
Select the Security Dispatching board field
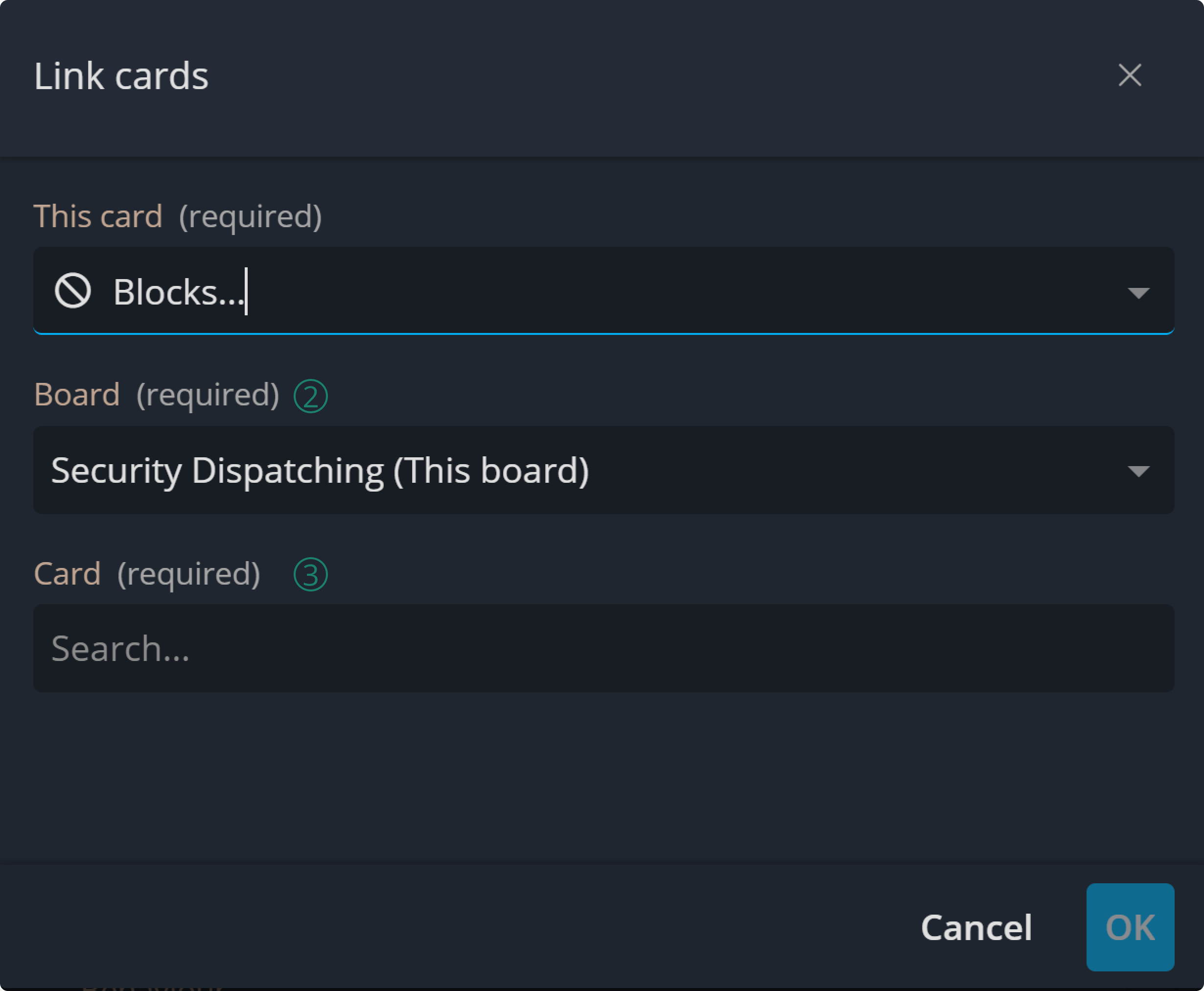[513, 471]
